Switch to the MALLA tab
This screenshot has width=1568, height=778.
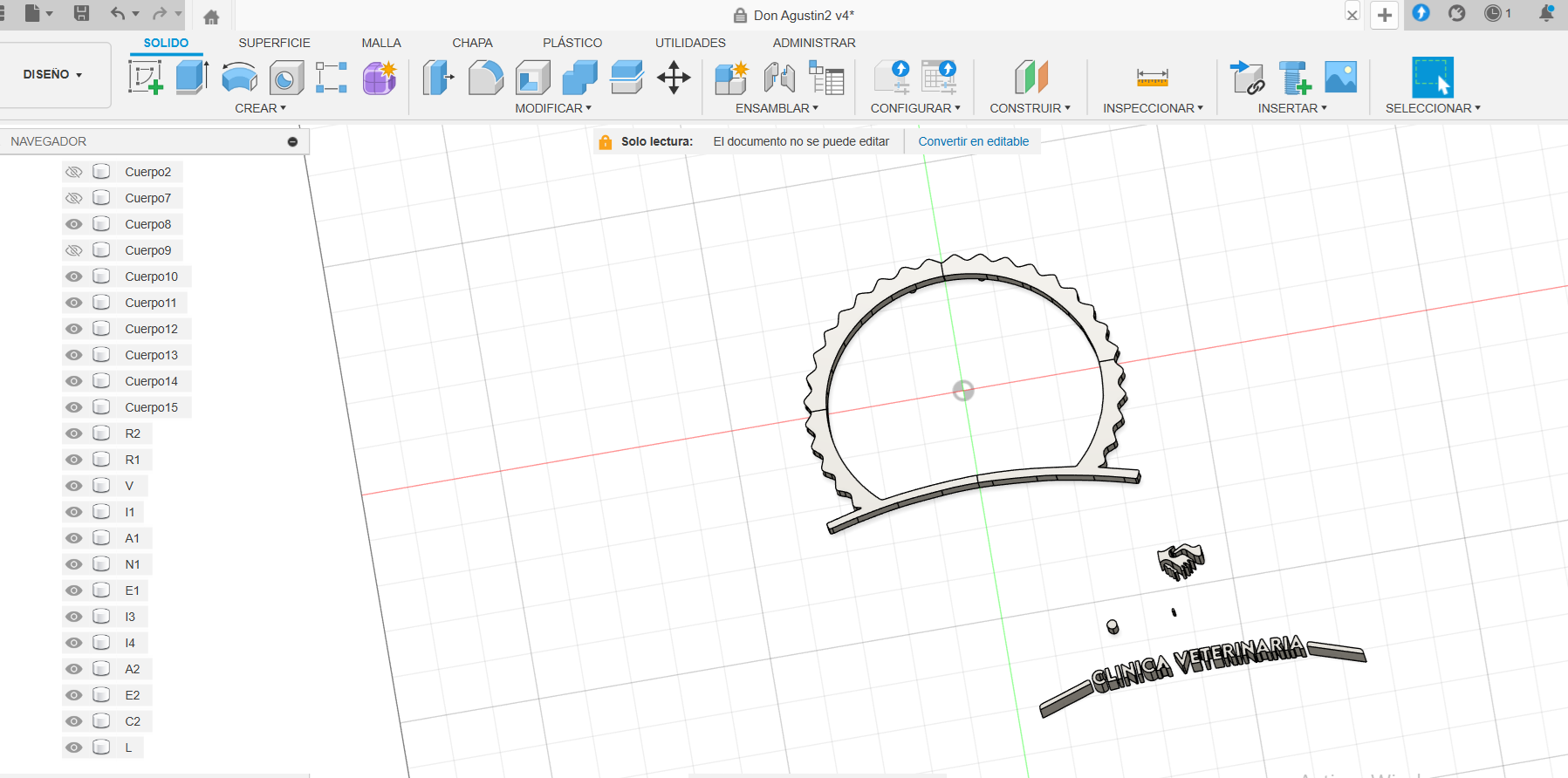pyautogui.click(x=381, y=43)
